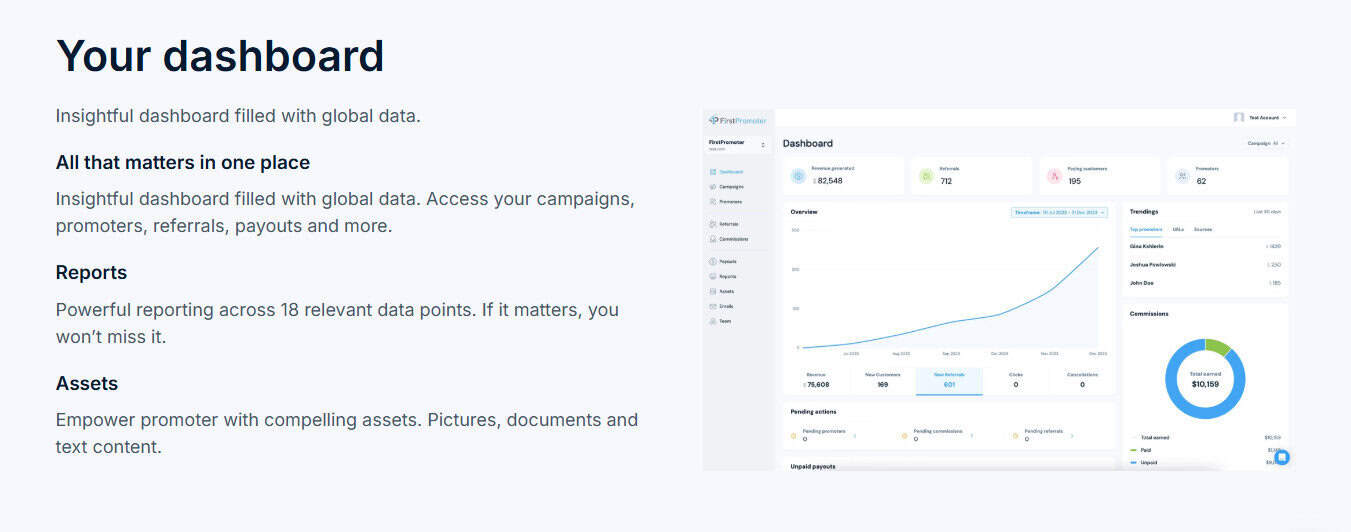Viewport: 1351px width, 532px height.
Task: Click the blue chat bubble icon
Action: (x=1282, y=457)
